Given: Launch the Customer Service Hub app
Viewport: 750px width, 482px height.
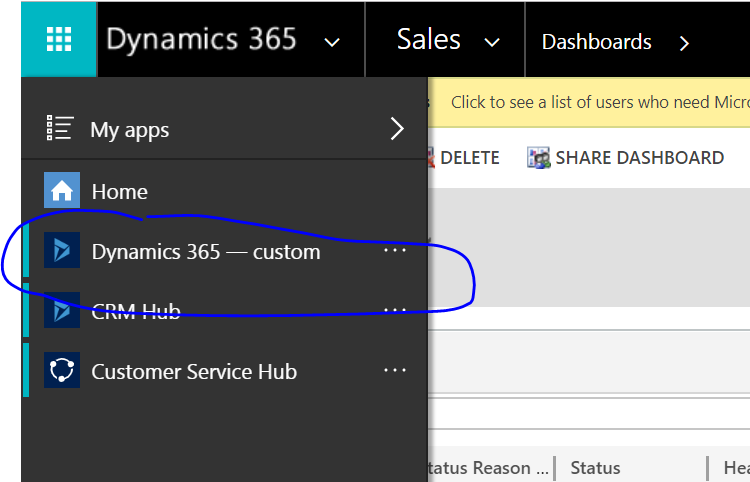Looking at the screenshot, I should tap(194, 372).
